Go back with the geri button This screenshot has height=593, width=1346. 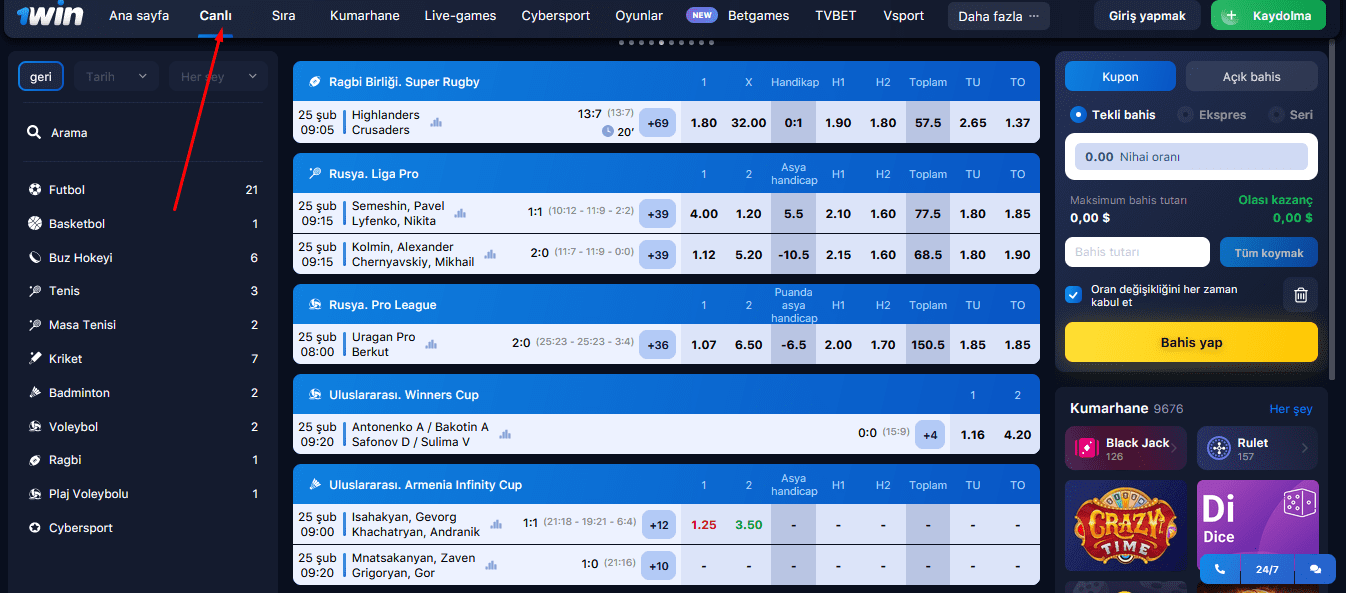tap(41, 76)
